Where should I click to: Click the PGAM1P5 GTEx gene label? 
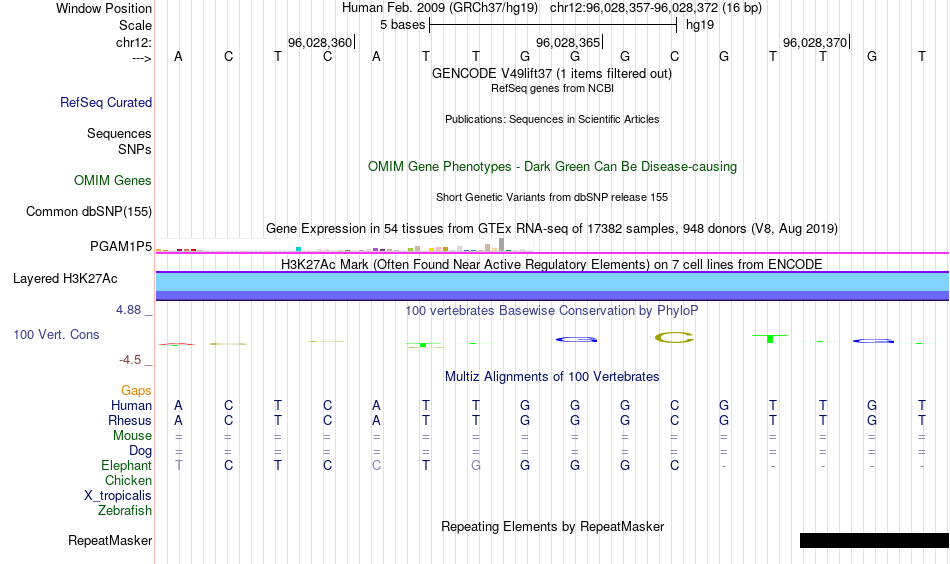tap(121, 246)
